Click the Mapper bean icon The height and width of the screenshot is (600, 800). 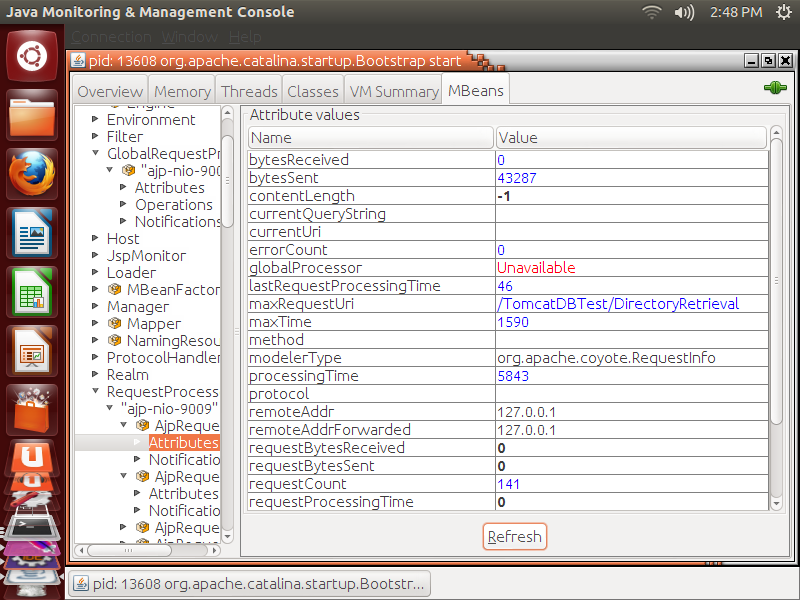pyautogui.click(x=115, y=323)
